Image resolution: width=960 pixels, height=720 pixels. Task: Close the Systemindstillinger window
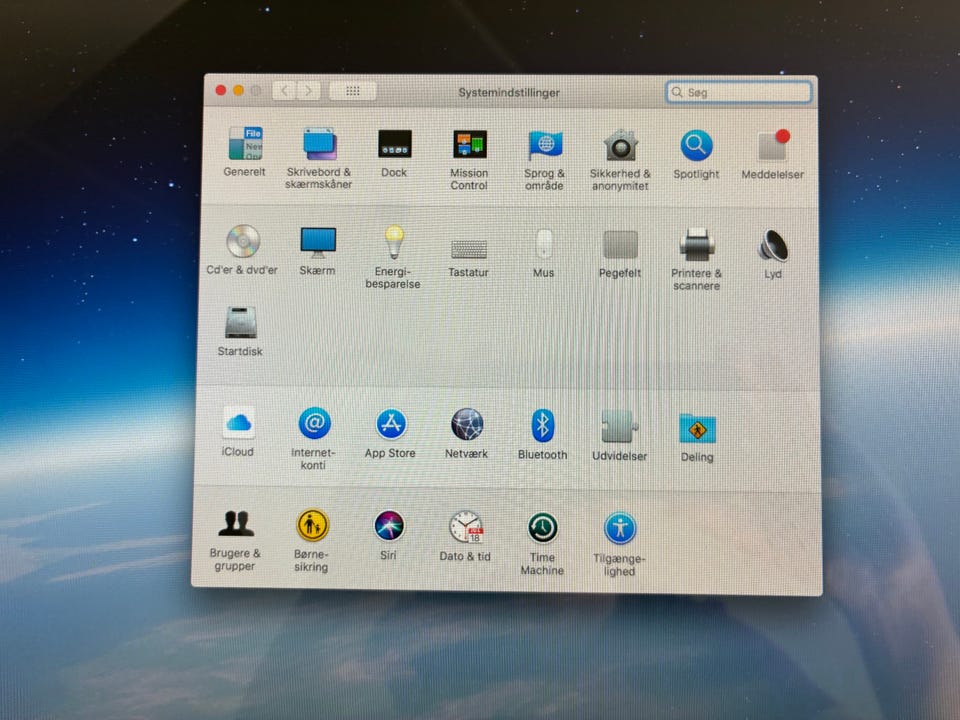[x=221, y=91]
